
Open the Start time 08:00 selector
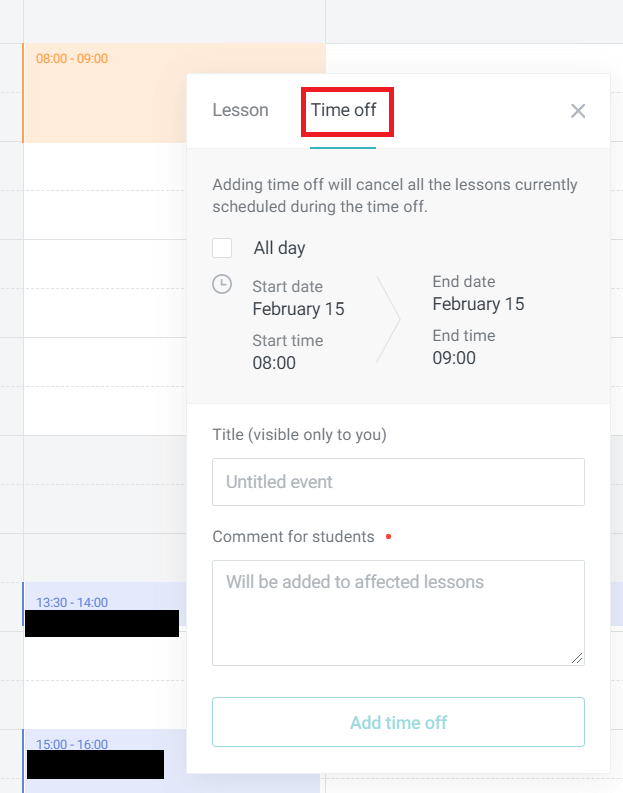coord(274,363)
